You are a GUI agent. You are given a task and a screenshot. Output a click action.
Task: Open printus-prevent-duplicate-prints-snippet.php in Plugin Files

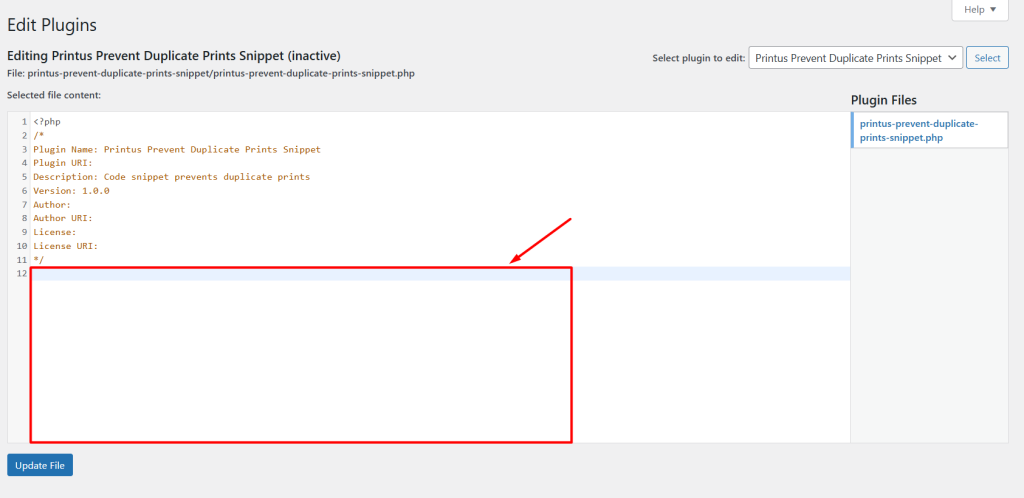(918, 130)
